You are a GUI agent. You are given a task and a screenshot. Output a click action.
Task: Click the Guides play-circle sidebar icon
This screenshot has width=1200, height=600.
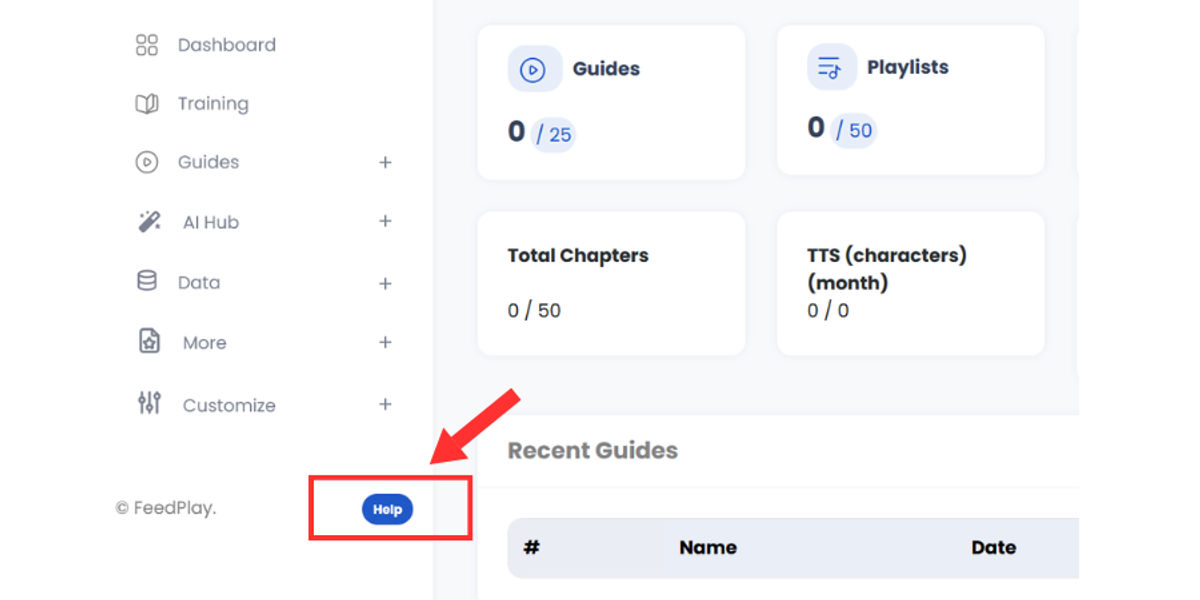tap(147, 162)
